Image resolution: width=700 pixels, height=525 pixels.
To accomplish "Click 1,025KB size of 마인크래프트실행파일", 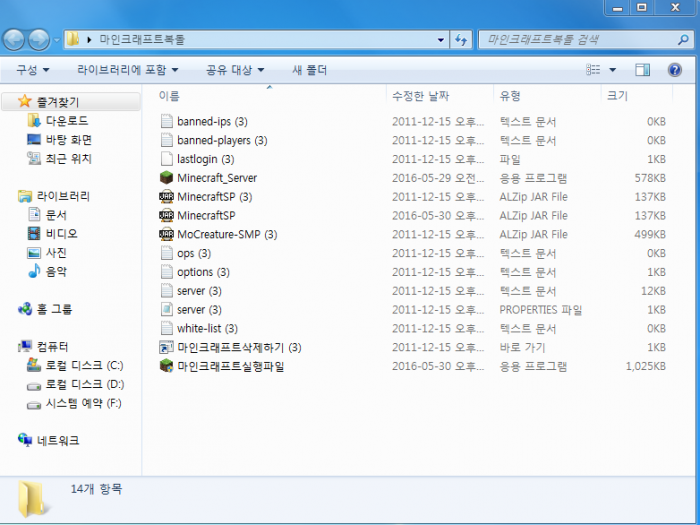I will pyautogui.click(x=646, y=366).
